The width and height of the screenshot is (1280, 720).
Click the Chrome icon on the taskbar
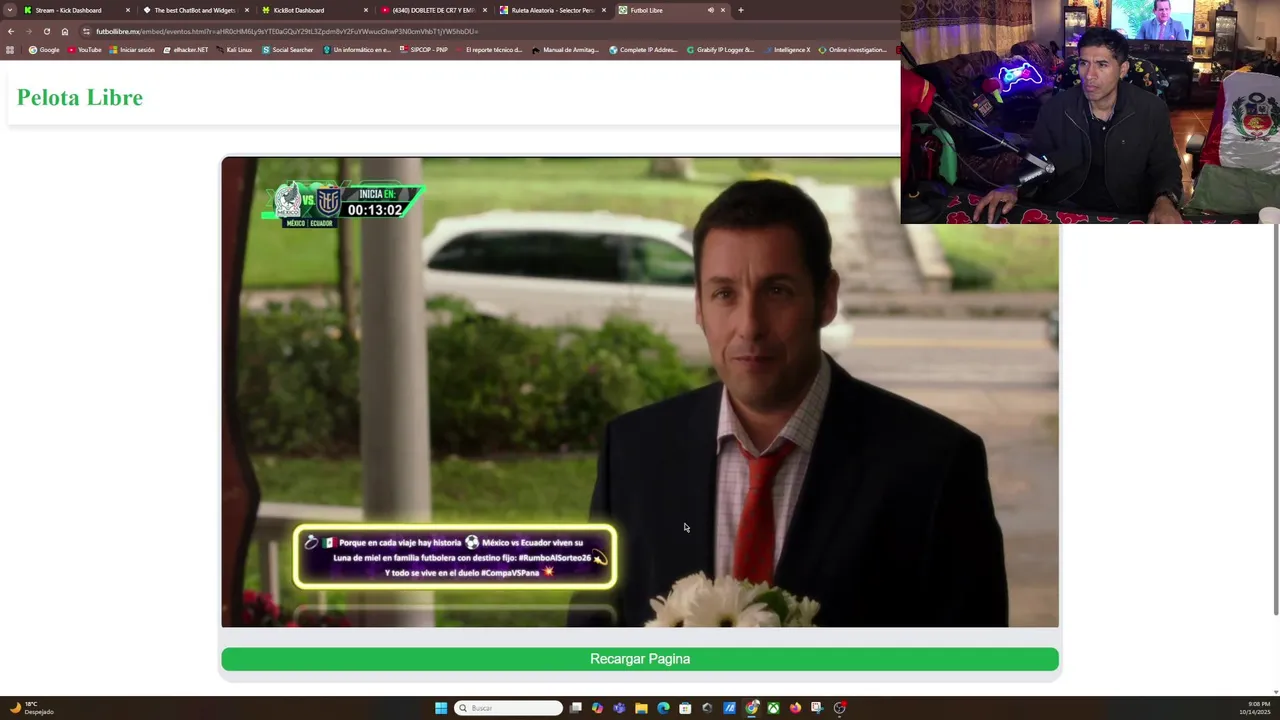click(x=752, y=708)
